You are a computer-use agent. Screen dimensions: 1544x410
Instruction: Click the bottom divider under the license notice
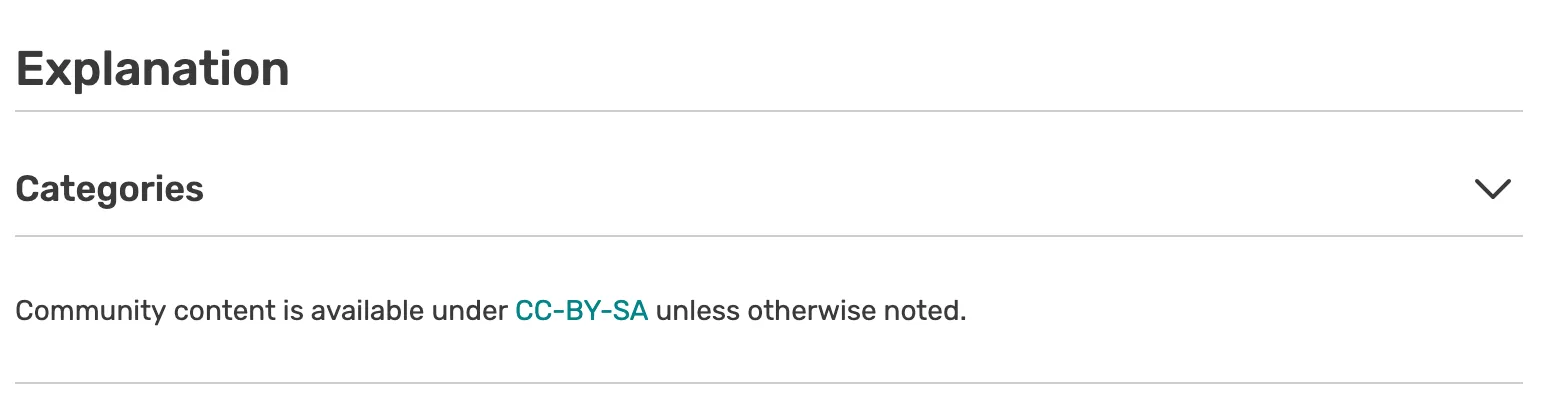768,382
